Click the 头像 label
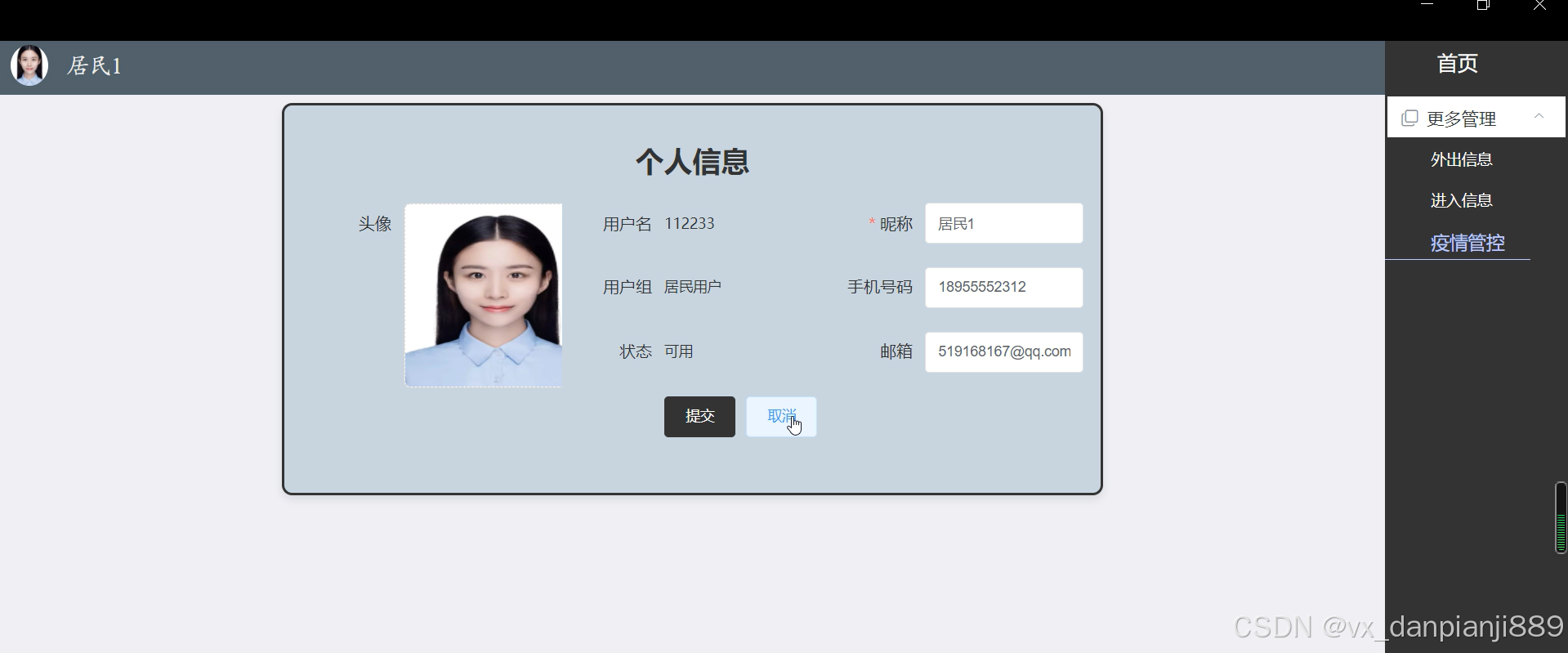This screenshot has height=653, width=1568. [375, 224]
